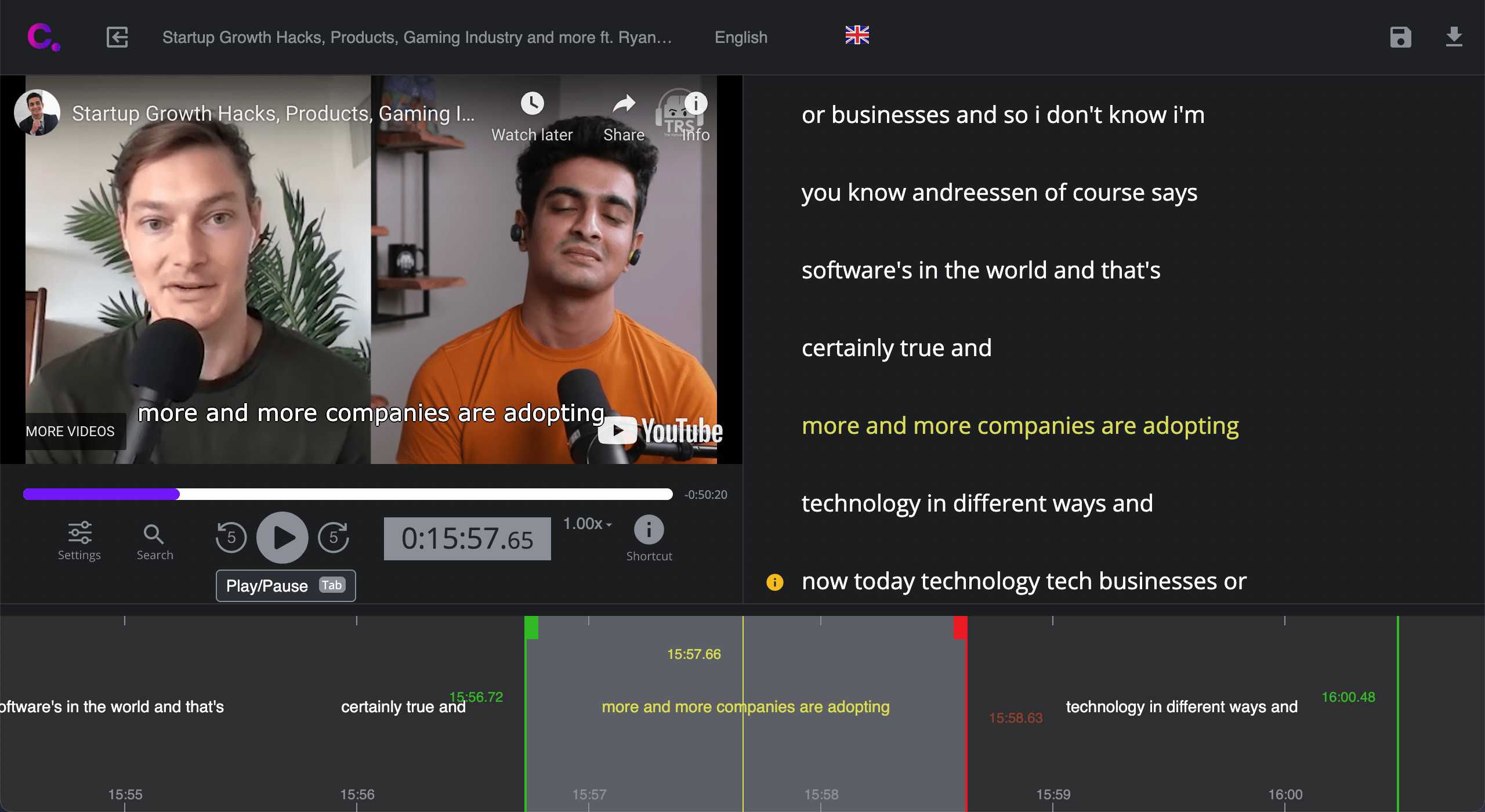Viewport: 1485px width, 812px height.
Task: Select subtitle line 'certainly true and'
Action: pyautogui.click(x=896, y=348)
